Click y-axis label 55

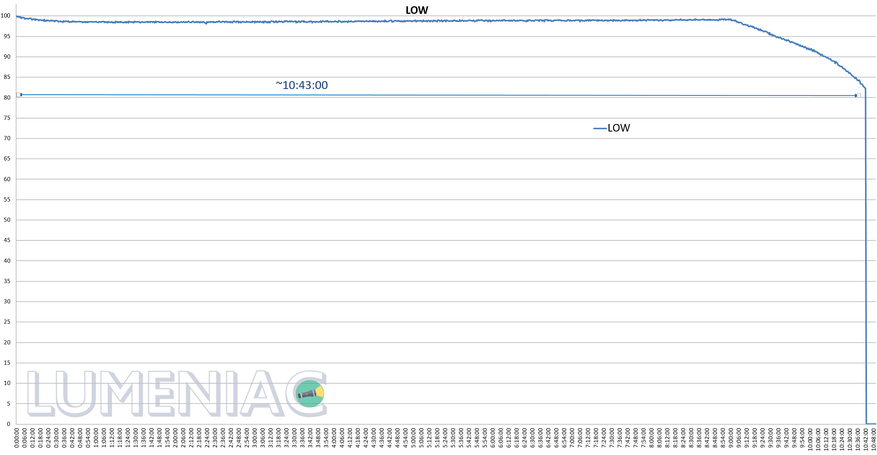(7, 200)
